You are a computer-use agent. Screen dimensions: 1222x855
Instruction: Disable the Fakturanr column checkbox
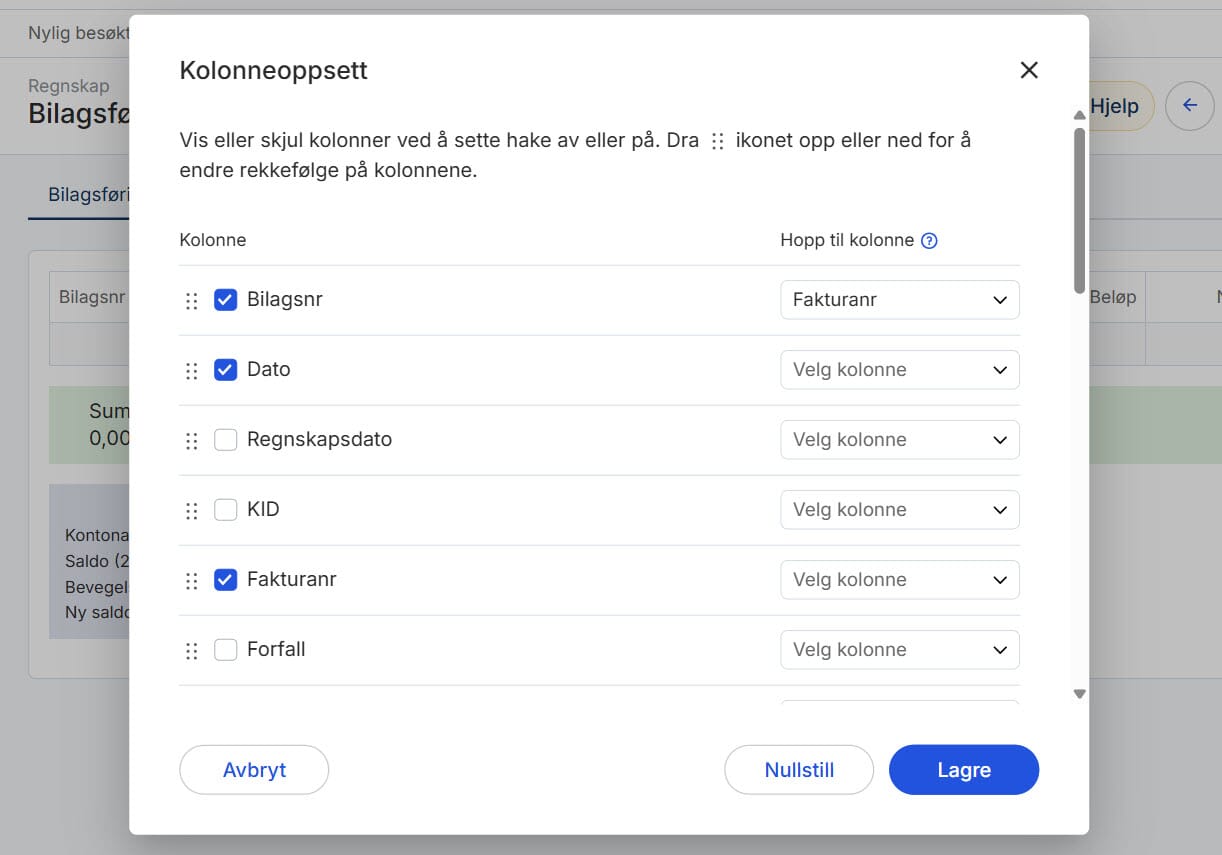coord(226,580)
